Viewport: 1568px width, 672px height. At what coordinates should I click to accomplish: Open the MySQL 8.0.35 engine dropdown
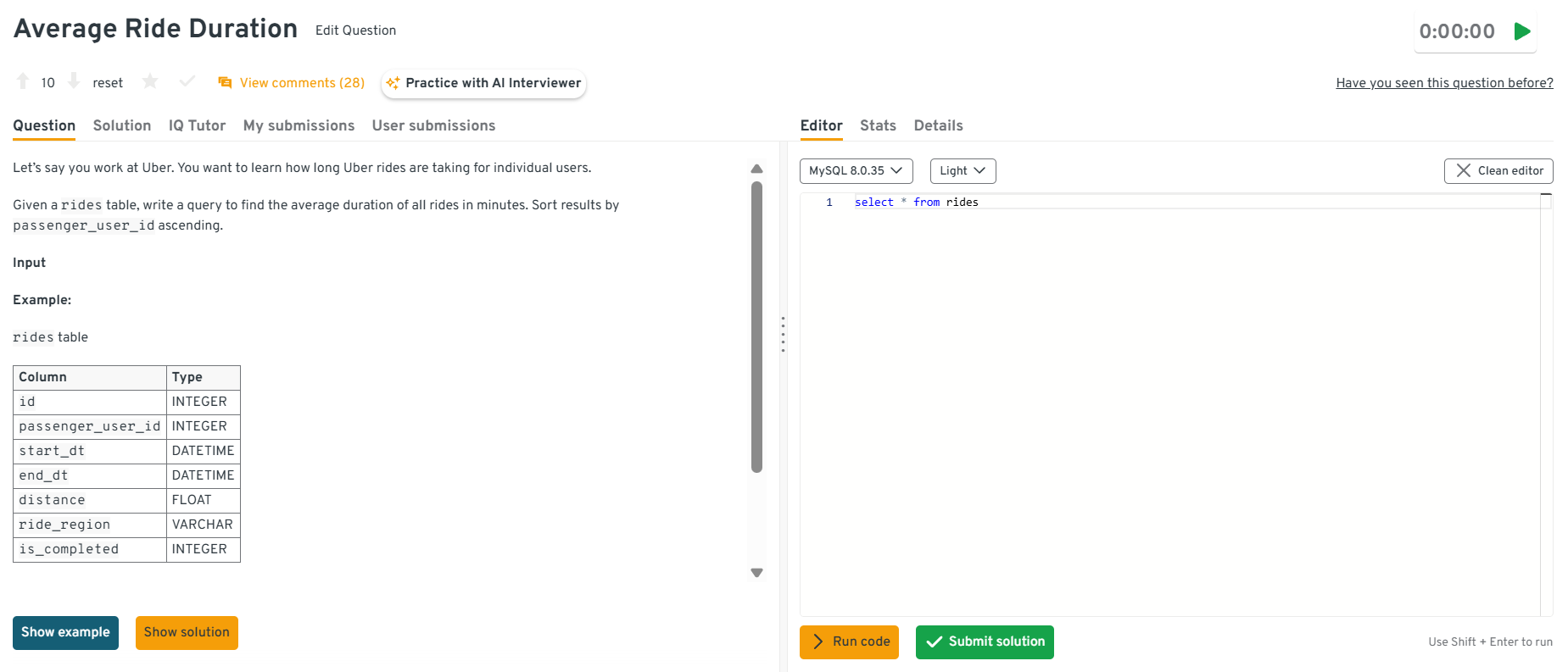coord(856,171)
